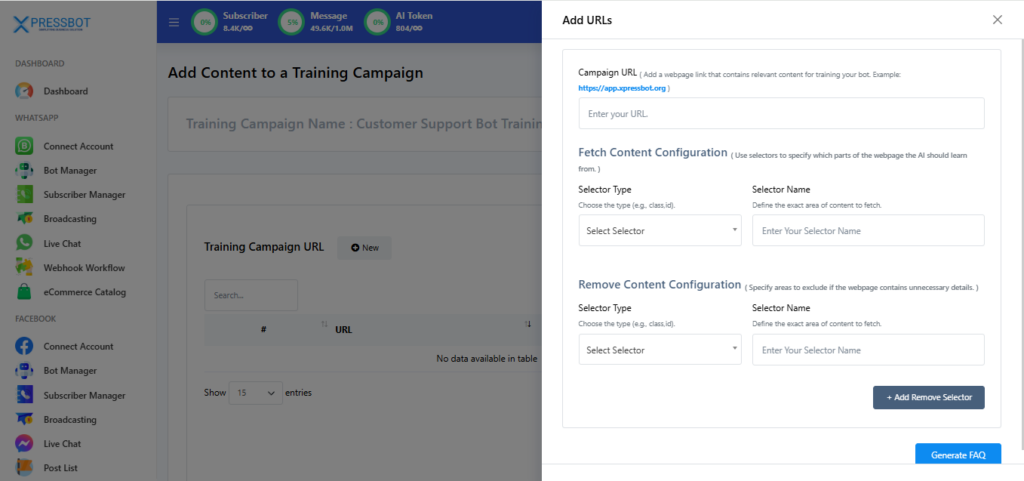
Task: Click the eCommerce Catalog bag icon
Action: click(x=25, y=292)
